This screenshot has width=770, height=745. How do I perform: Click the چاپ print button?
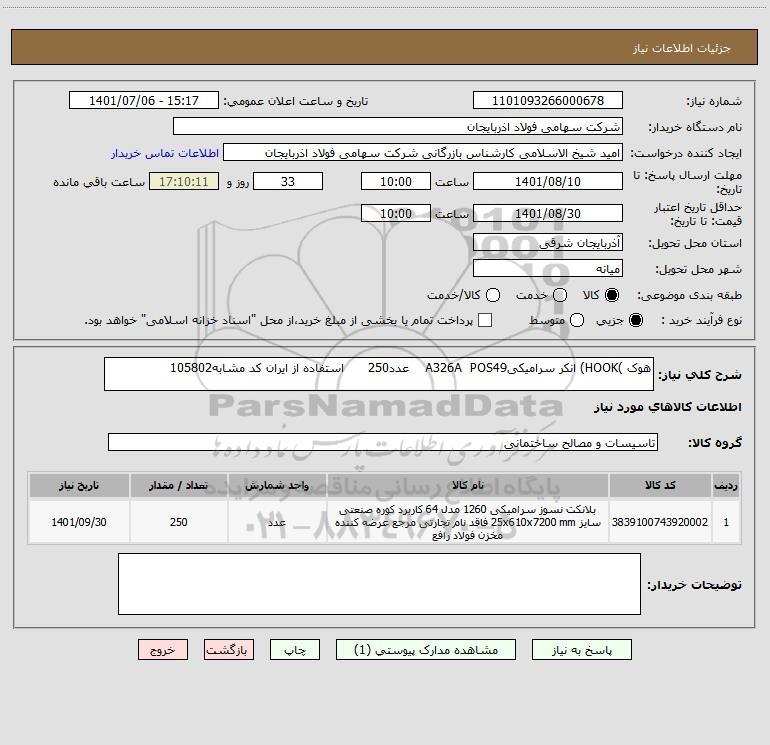pyautogui.click(x=295, y=650)
